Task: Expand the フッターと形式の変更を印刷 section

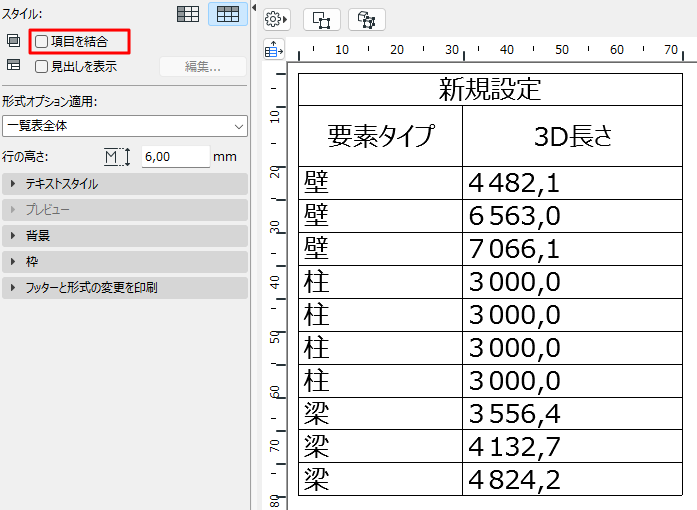Action: [x=125, y=288]
